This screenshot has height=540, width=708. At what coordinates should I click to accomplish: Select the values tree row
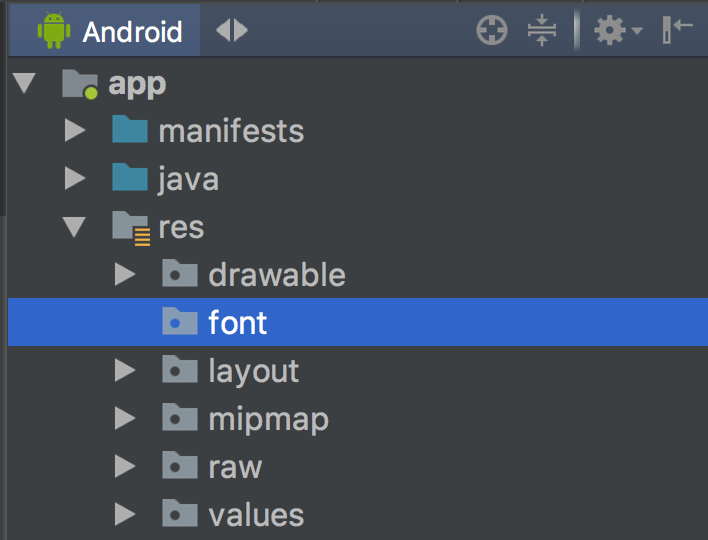pyautogui.click(x=358, y=514)
